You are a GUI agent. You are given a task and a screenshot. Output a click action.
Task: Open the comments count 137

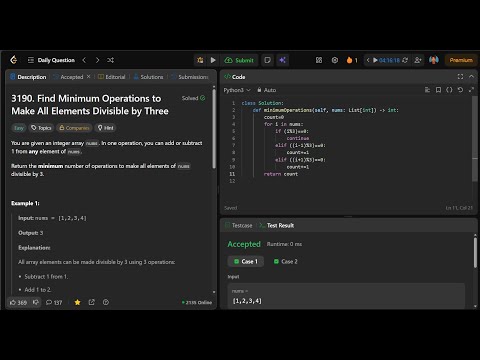click(x=54, y=303)
